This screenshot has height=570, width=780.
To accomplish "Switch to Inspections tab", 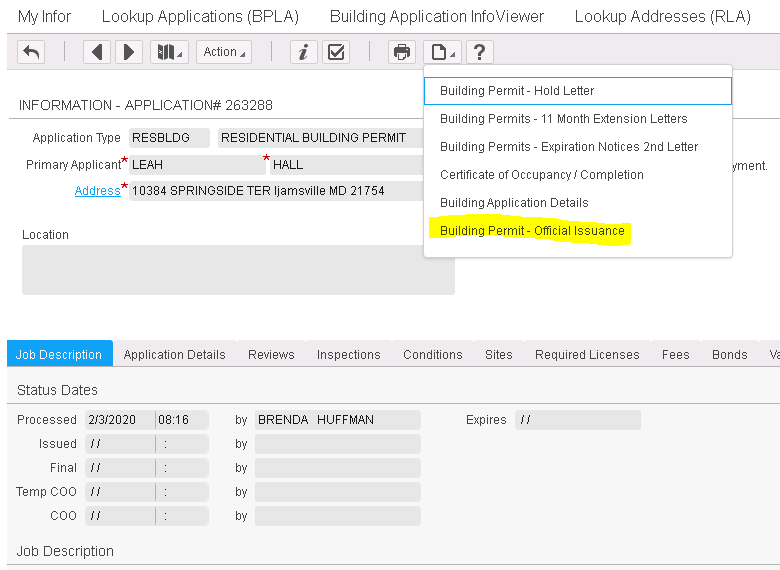I will (349, 354).
